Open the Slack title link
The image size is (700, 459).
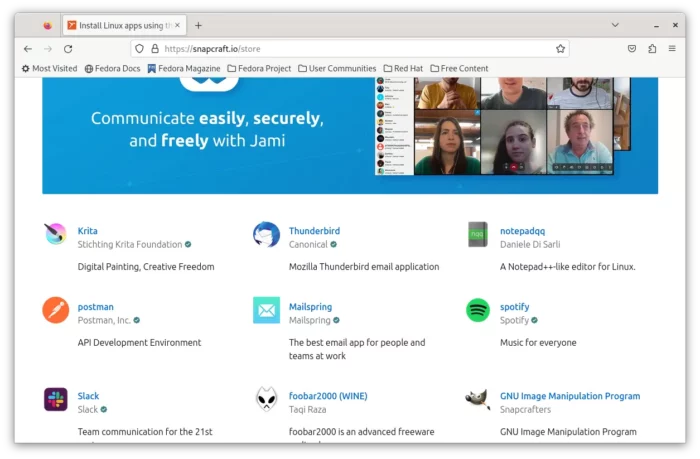click(x=88, y=396)
